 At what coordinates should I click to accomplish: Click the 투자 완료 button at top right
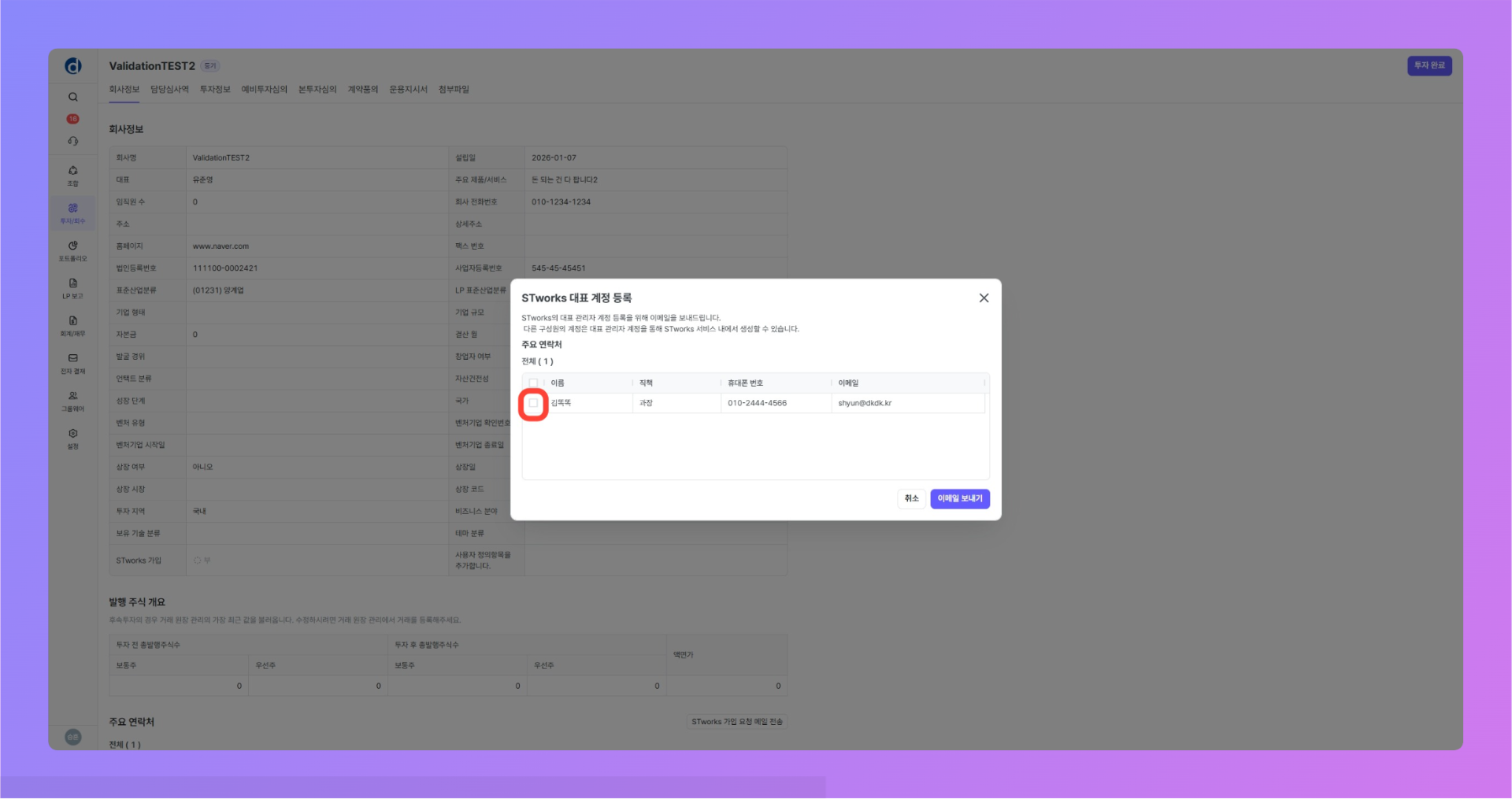point(1429,66)
